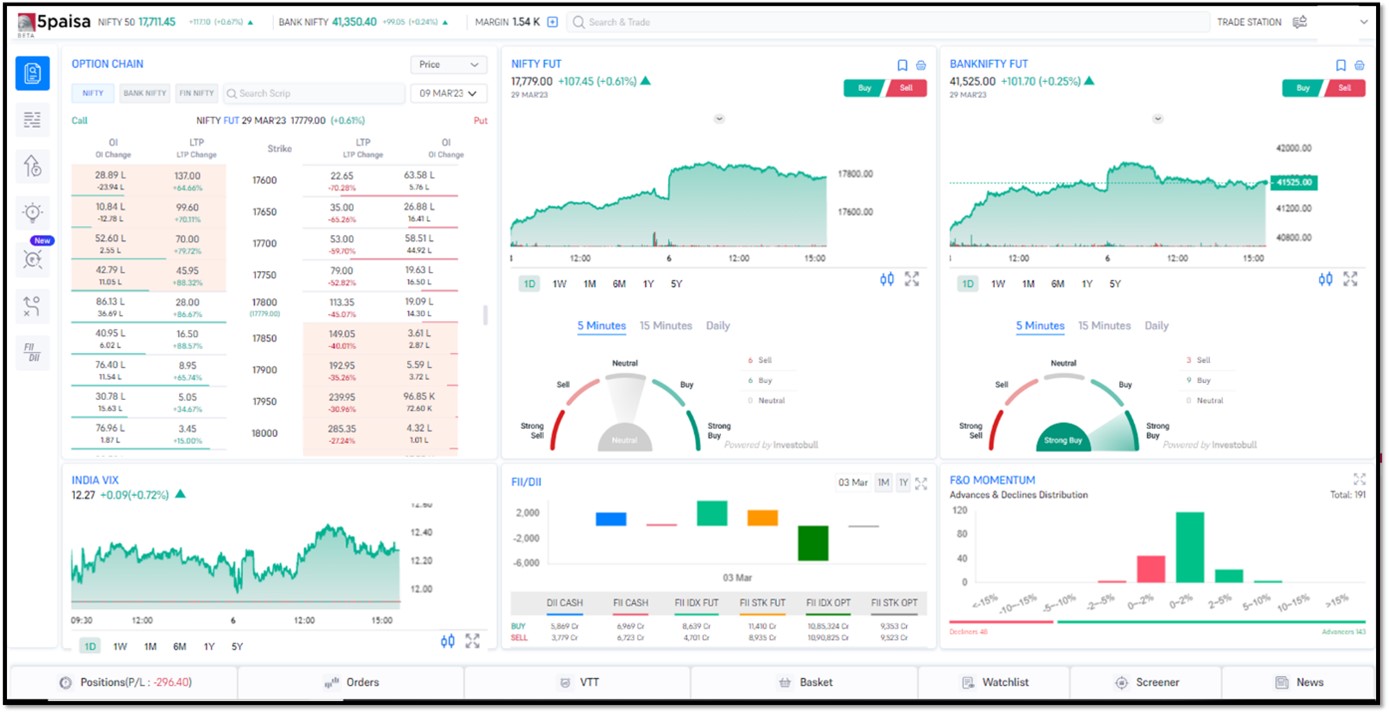Click the 03 Mar date button in FII/DII
This screenshot has height=713, width=1389.
point(852,483)
